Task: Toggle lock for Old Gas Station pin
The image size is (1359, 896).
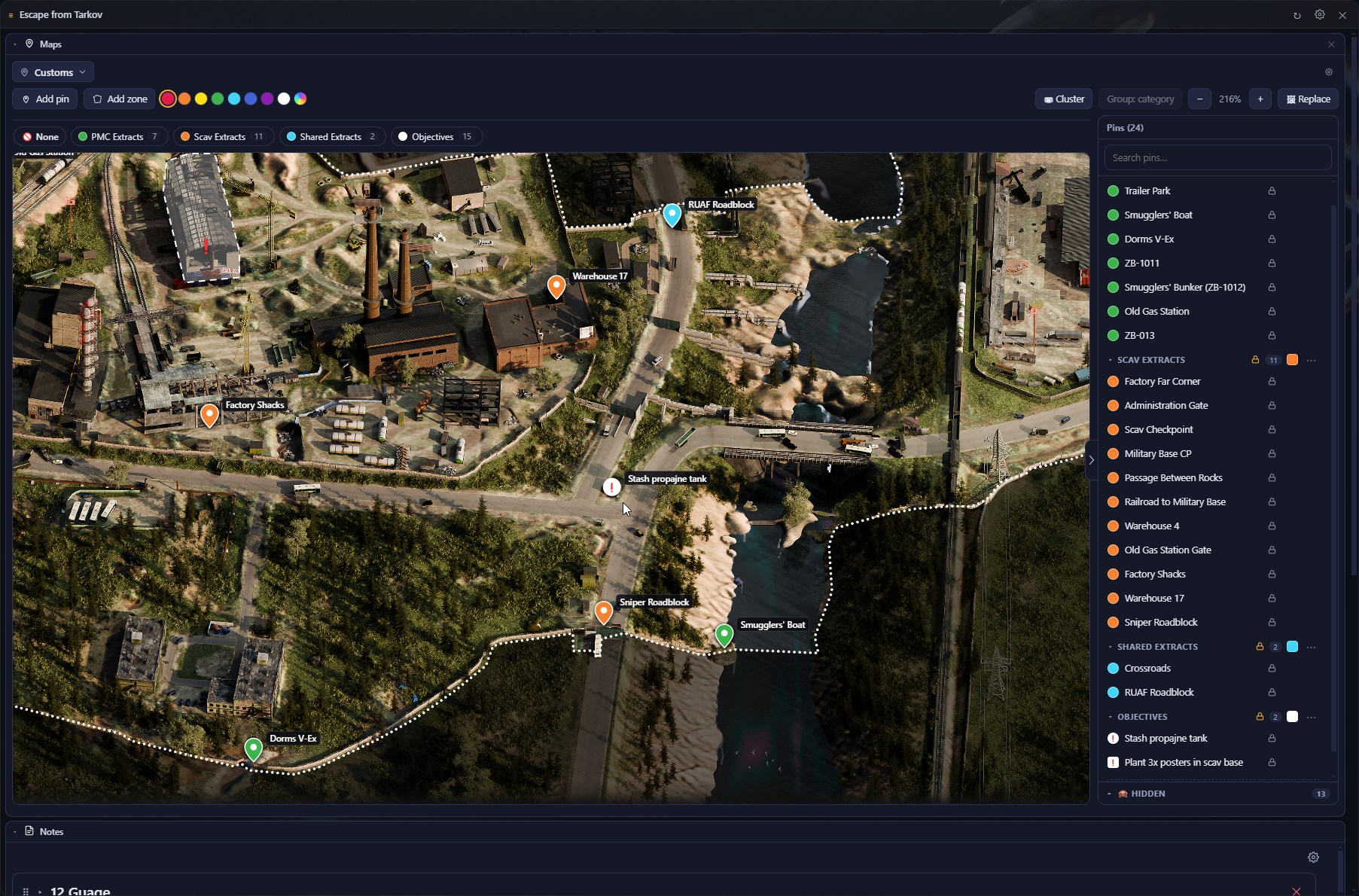Action: pyautogui.click(x=1272, y=312)
